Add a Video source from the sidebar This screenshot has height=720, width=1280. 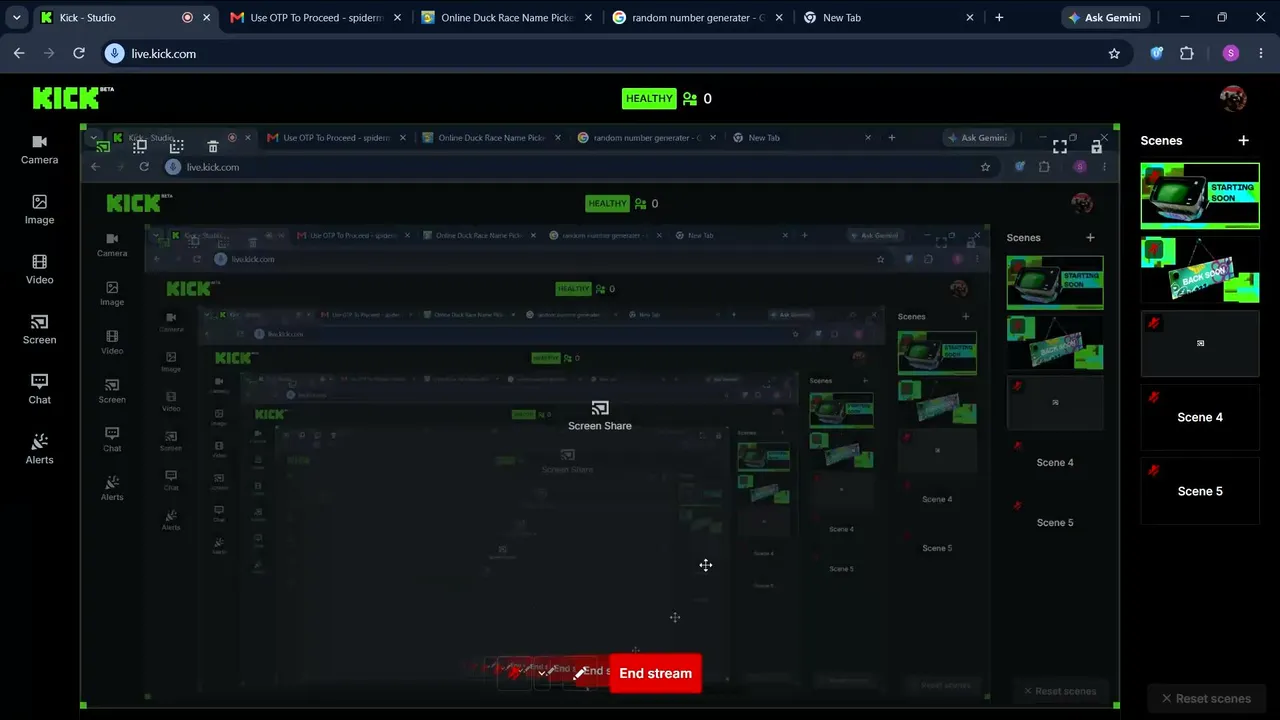point(40,269)
